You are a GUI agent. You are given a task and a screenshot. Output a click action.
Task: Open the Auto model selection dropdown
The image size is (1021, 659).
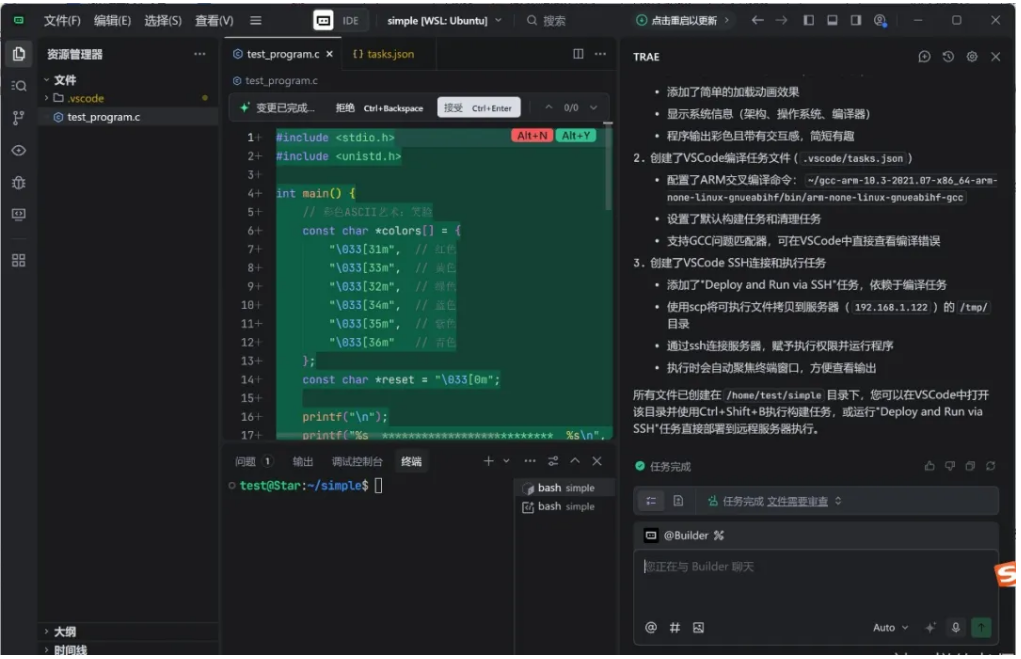point(890,627)
